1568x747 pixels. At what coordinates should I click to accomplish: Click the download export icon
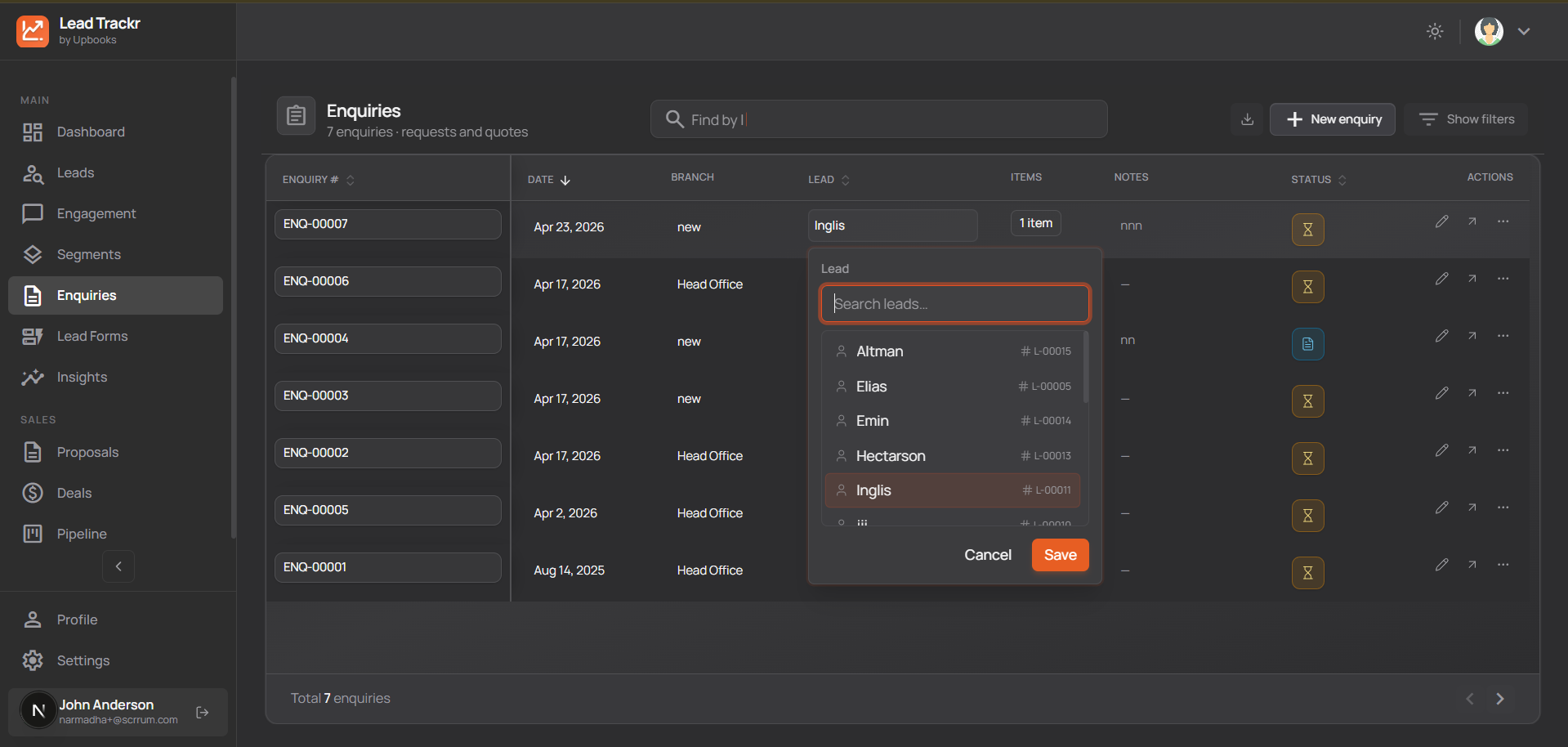[x=1247, y=119]
